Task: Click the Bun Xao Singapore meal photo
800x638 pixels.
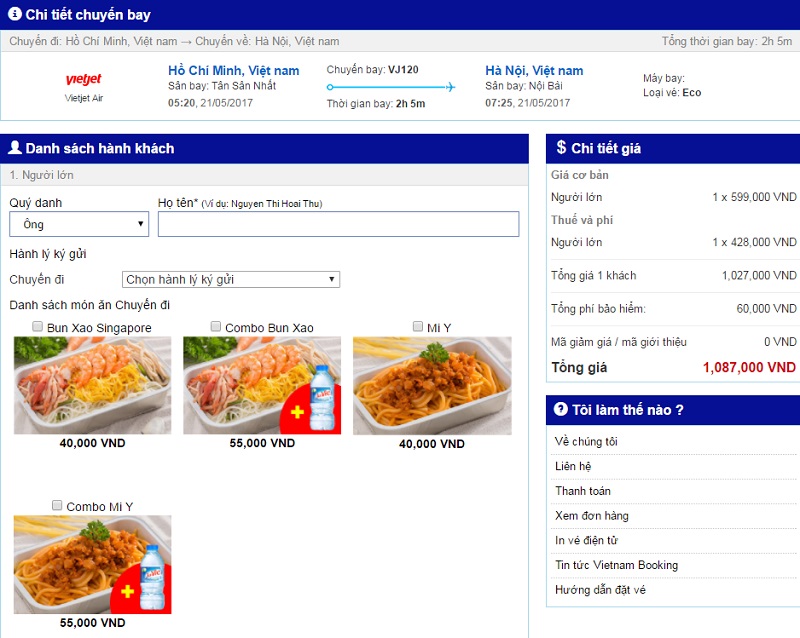Action: (x=92, y=385)
